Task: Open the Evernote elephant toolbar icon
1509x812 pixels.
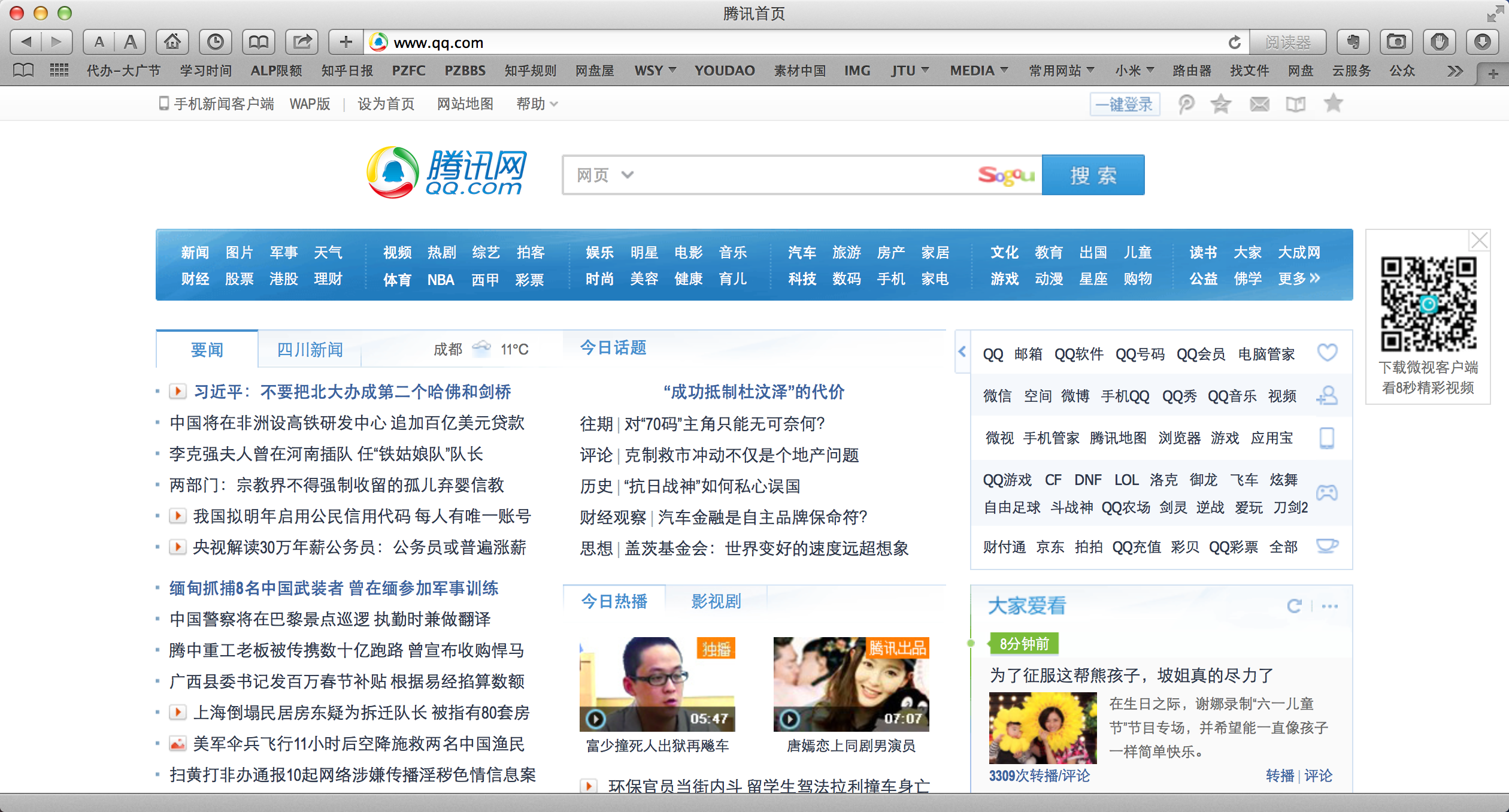Action: pos(1353,42)
